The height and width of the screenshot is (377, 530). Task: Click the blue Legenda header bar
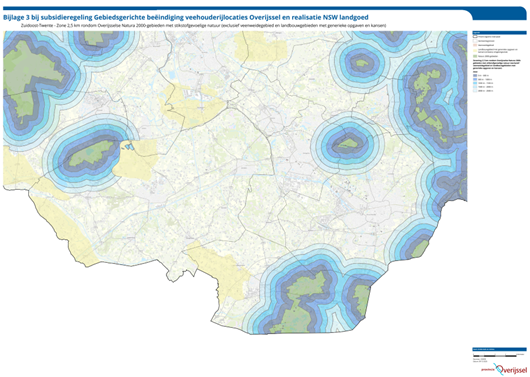[500, 33]
